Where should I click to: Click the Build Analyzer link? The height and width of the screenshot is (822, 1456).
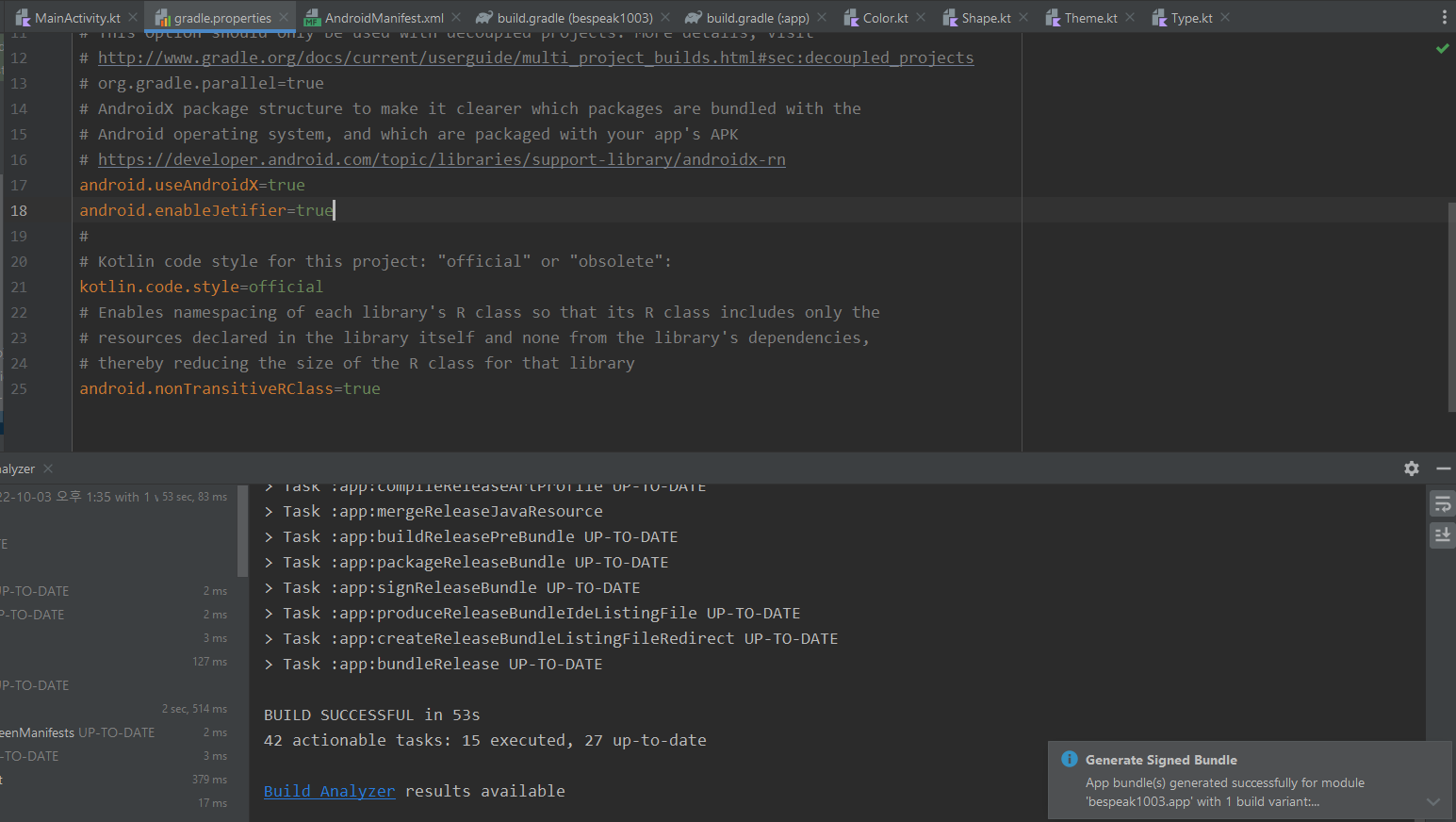(x=329, y=791)
